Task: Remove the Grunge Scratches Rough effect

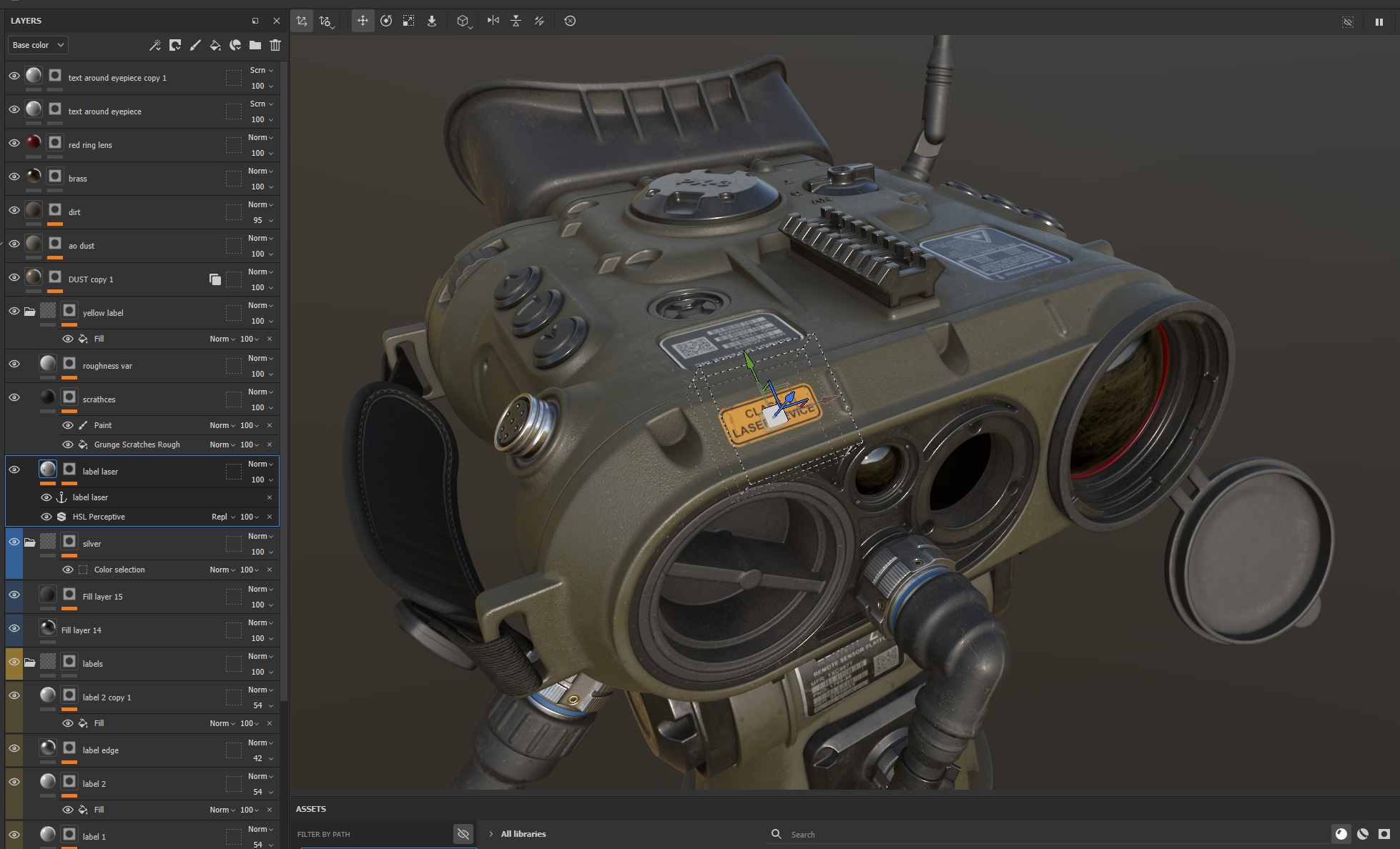Action: pos(270,445)
